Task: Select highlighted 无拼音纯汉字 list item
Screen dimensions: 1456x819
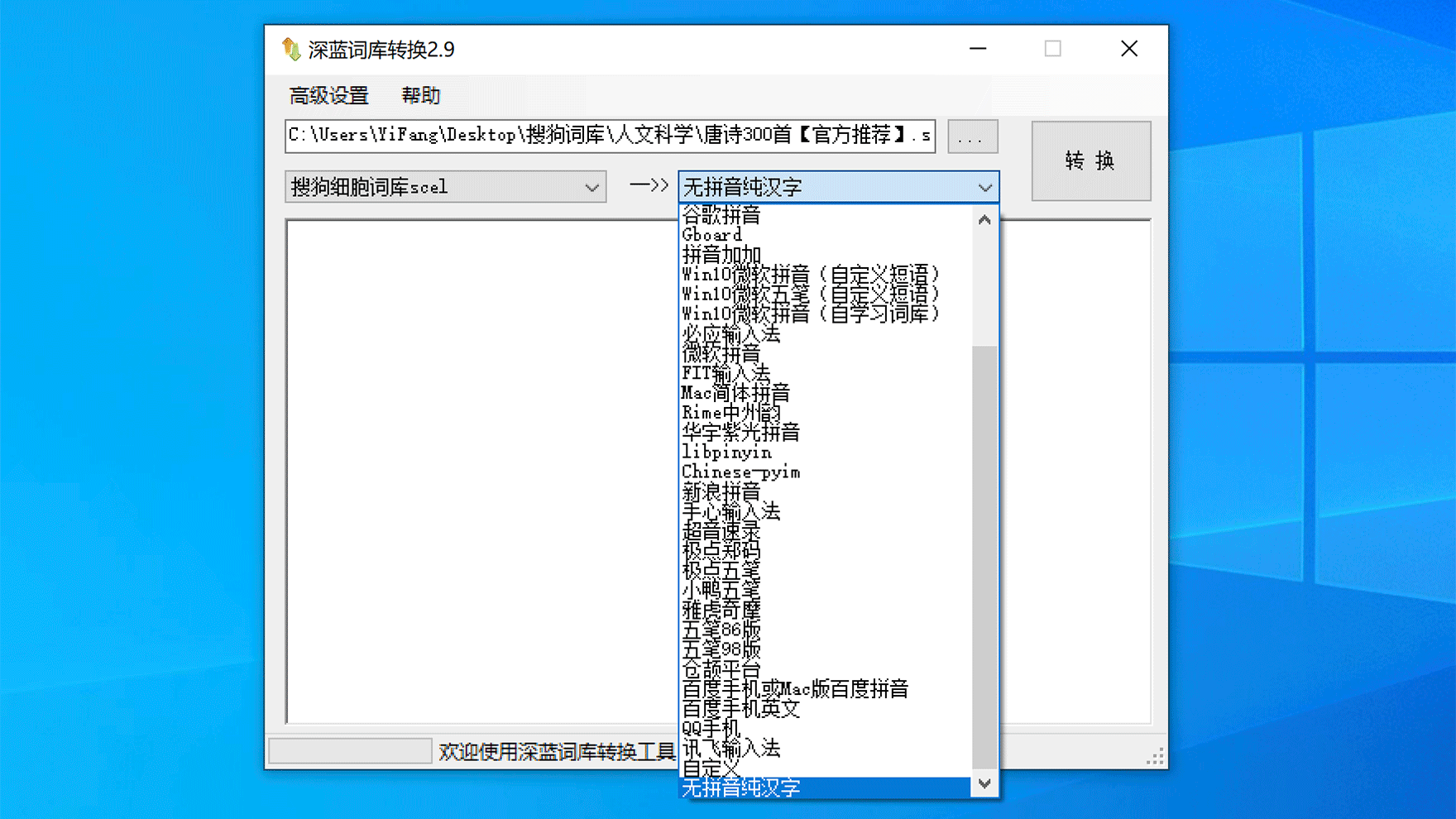Action: coord(825,788)
